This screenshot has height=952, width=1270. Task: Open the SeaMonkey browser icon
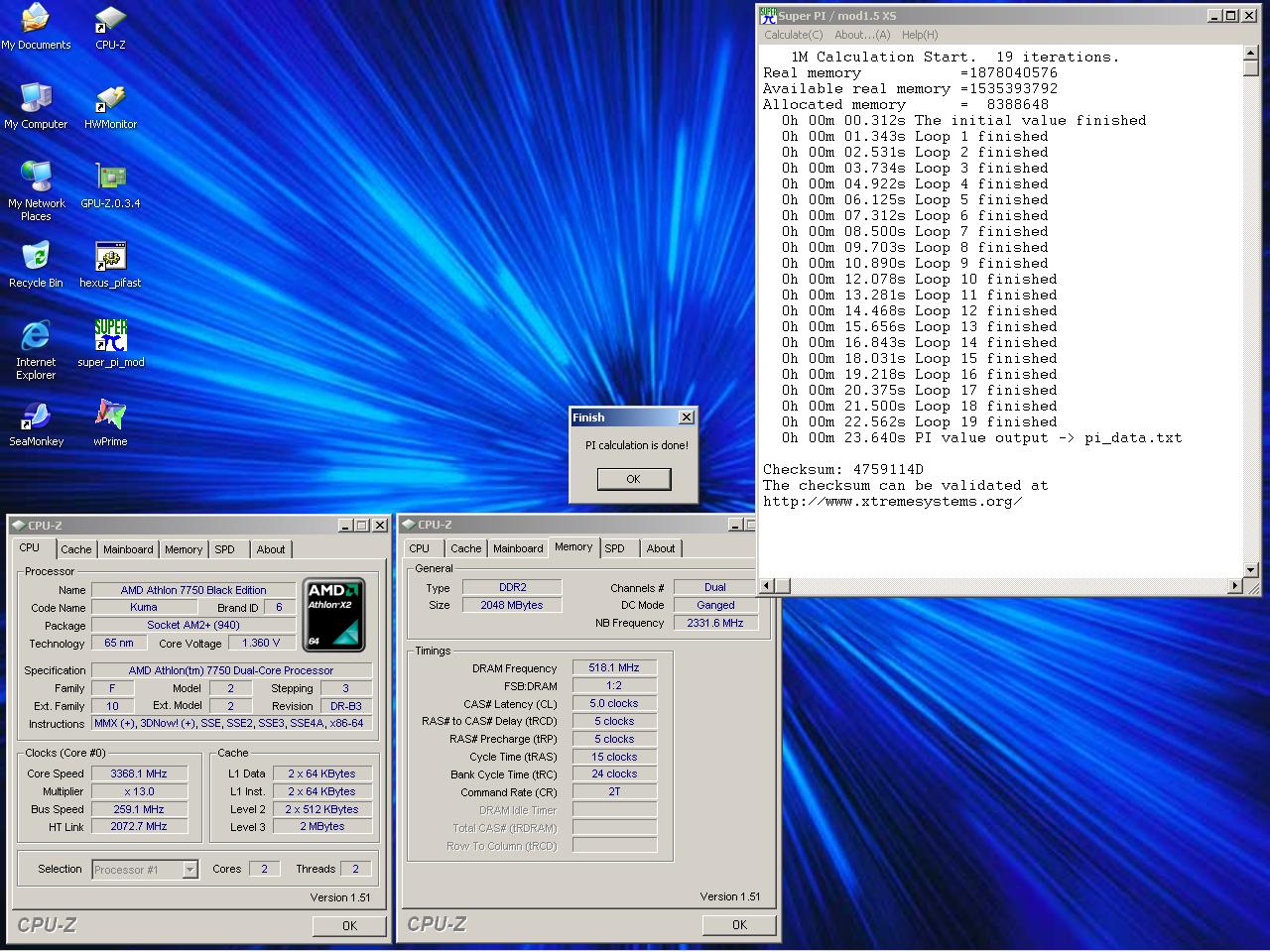click(x=36, y=423)
